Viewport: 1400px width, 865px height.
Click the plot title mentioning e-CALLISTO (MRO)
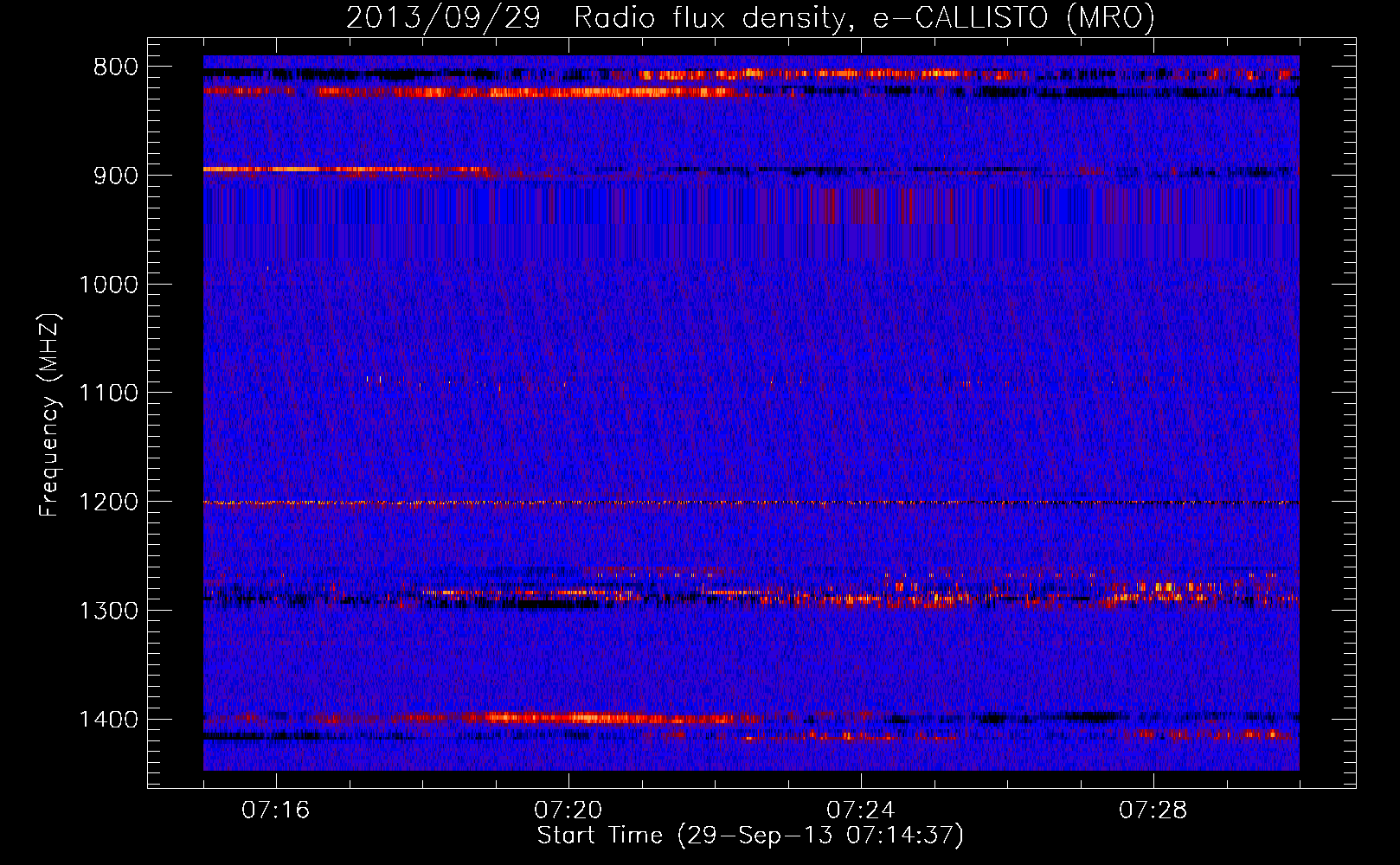[x=750, y=18]
